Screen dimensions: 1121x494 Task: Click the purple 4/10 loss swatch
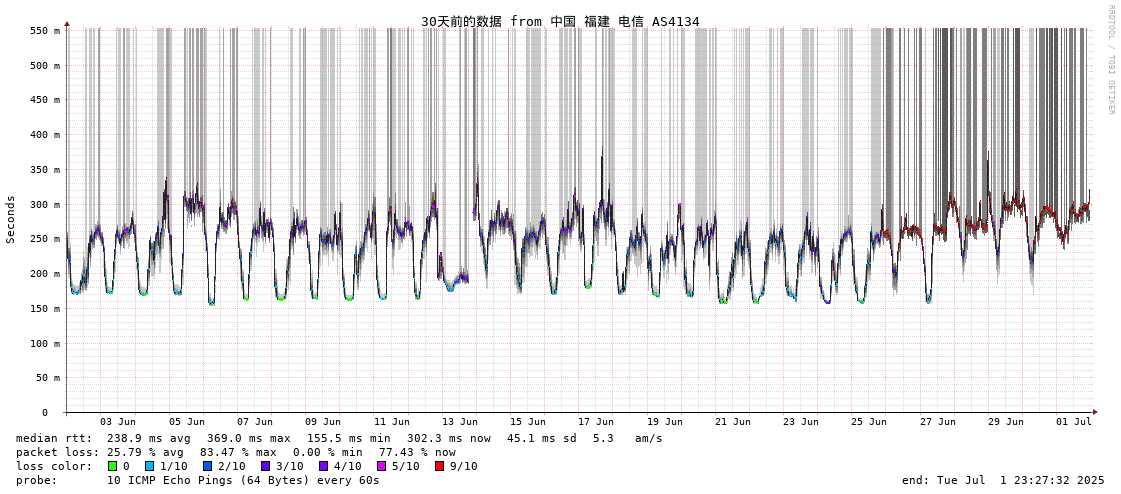pos(322,467)
